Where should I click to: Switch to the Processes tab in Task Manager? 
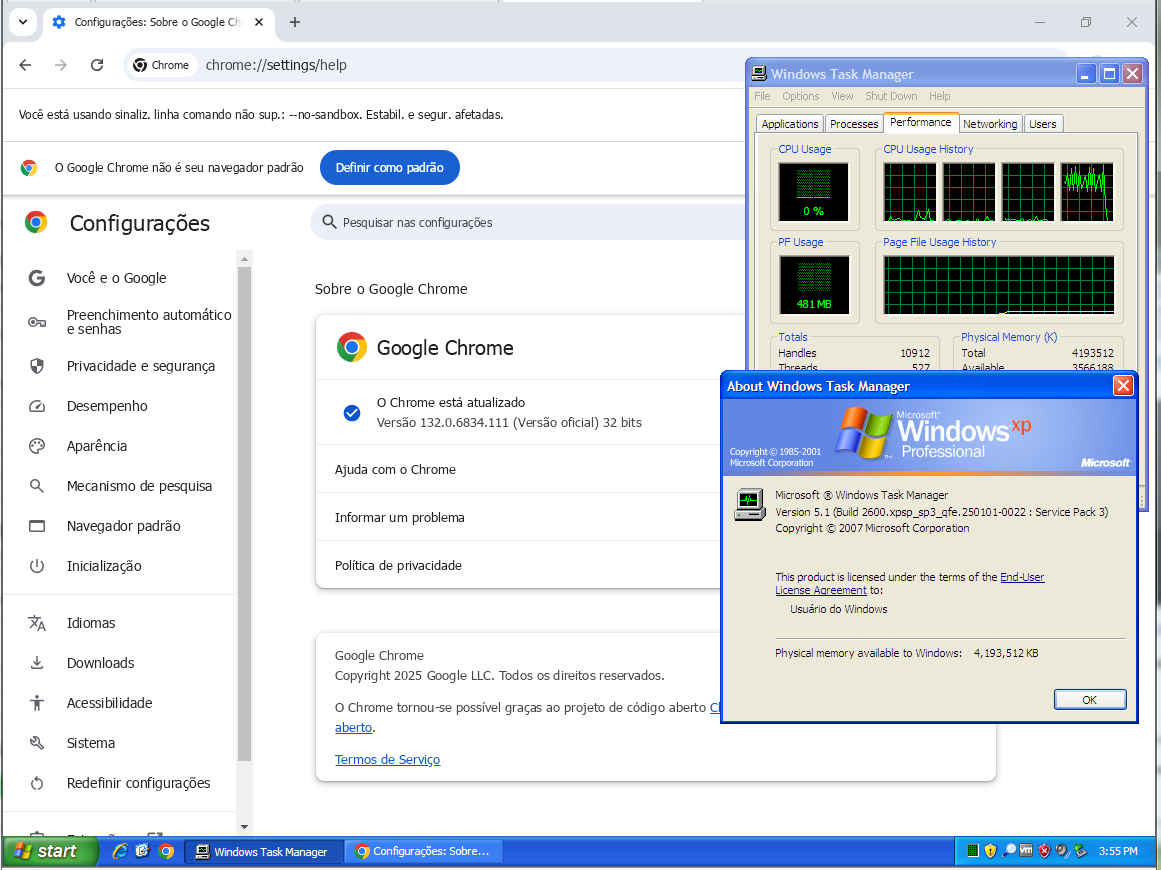coord(854,124)
